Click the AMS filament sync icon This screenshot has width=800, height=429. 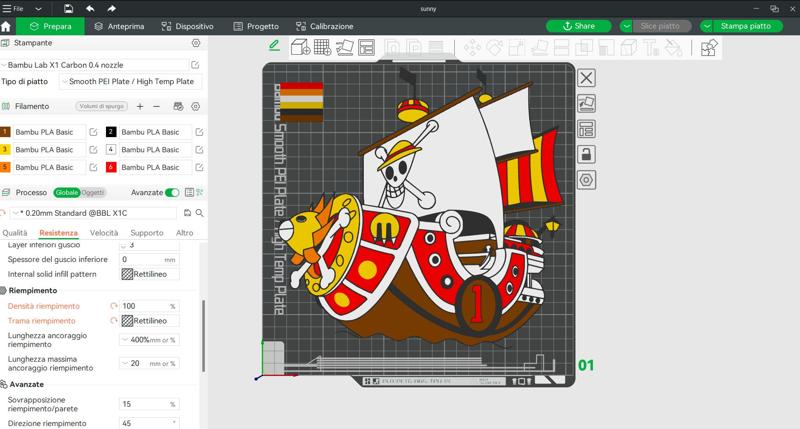pos(178,106)
